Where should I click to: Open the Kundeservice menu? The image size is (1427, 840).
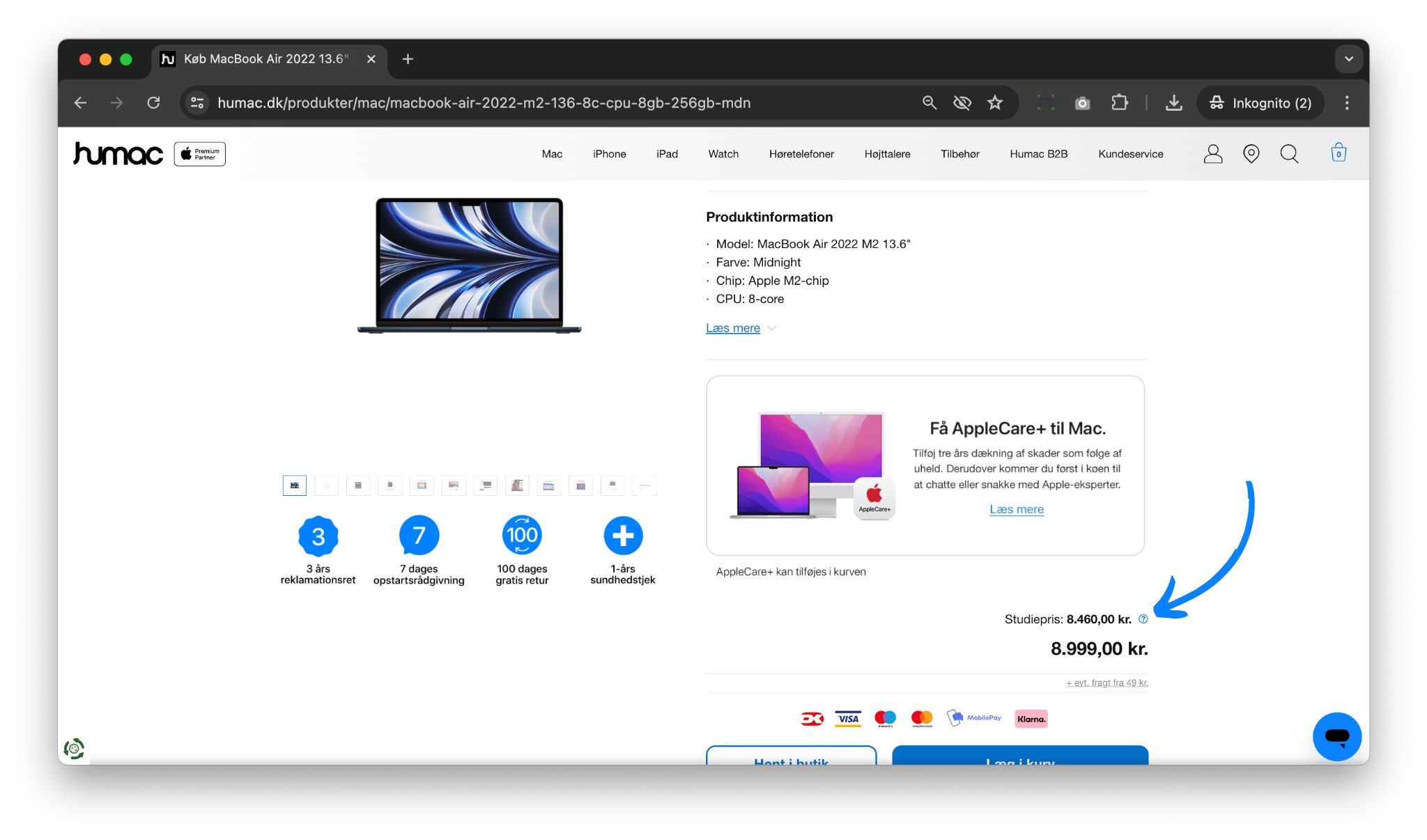pyautogui.click(x=1130, y=154)
